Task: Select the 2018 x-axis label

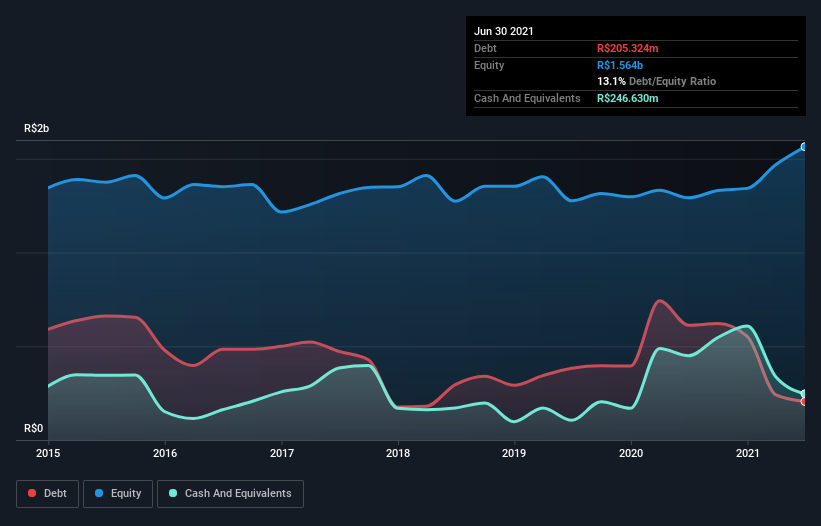Action: click(398, 453)
